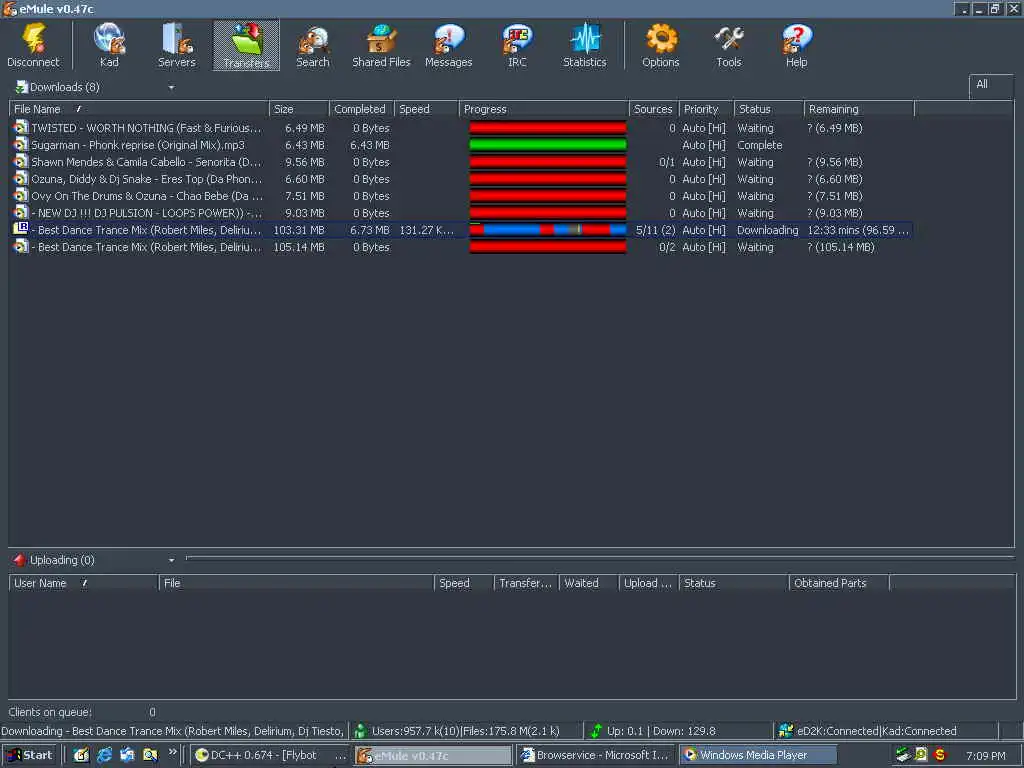Click Users/Files status bar section

465,731
